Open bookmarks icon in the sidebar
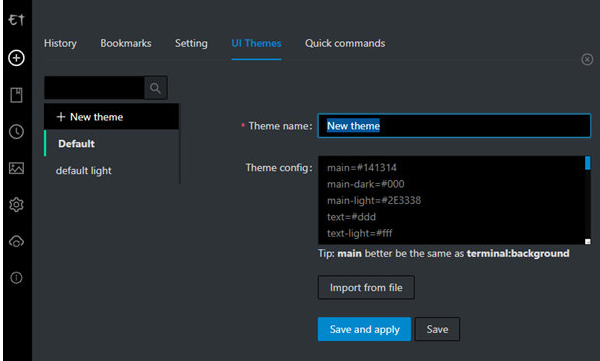600x361 pixels. [x=16, y=95]
